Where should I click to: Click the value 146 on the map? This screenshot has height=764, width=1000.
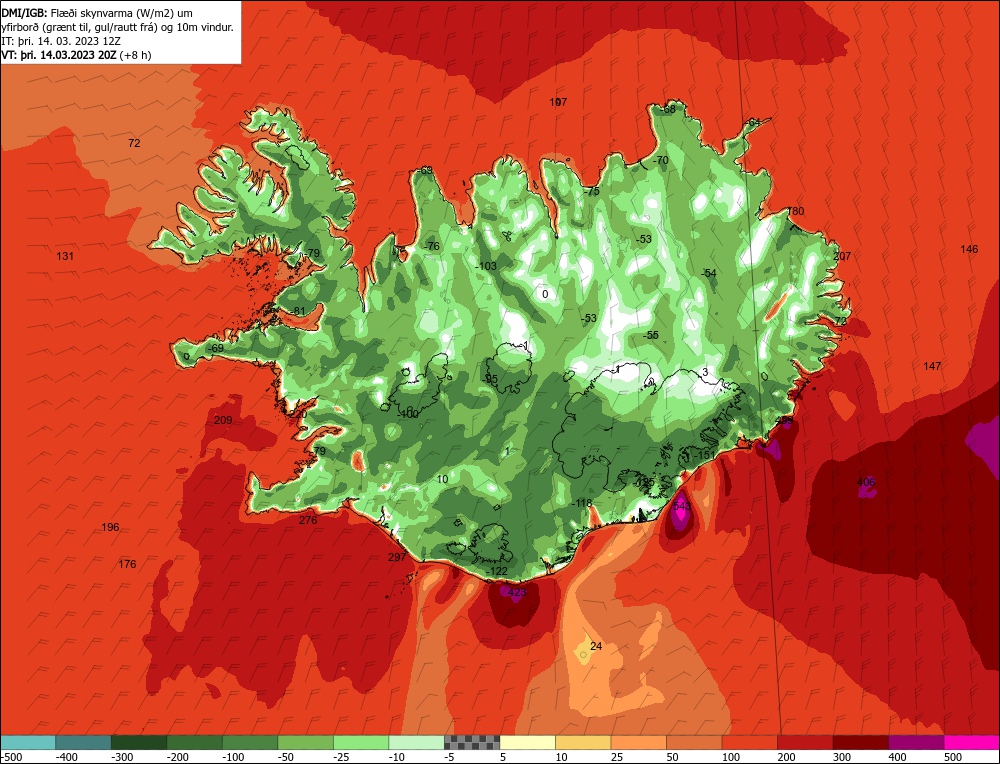click(x=969, y=249)
